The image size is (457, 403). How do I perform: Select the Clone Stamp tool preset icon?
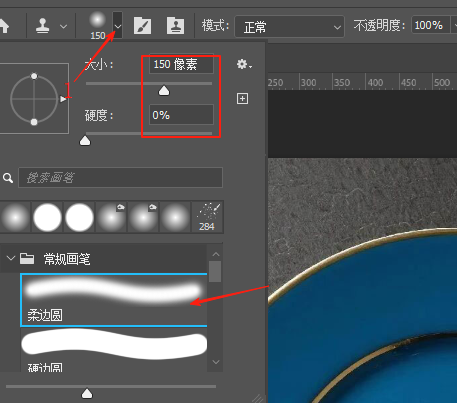43,26
